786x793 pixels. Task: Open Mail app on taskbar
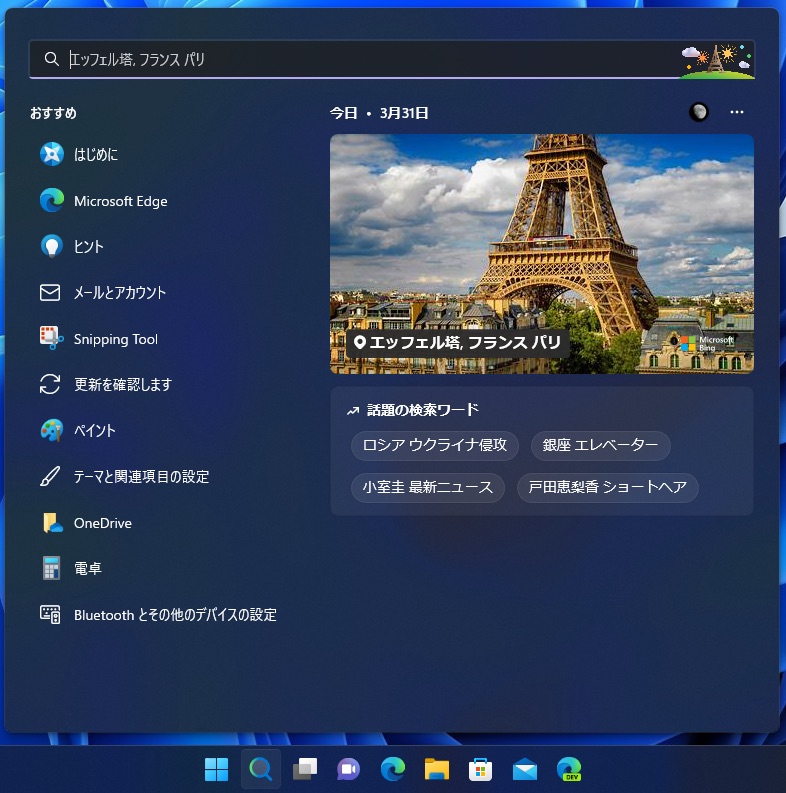coord(525,769)
